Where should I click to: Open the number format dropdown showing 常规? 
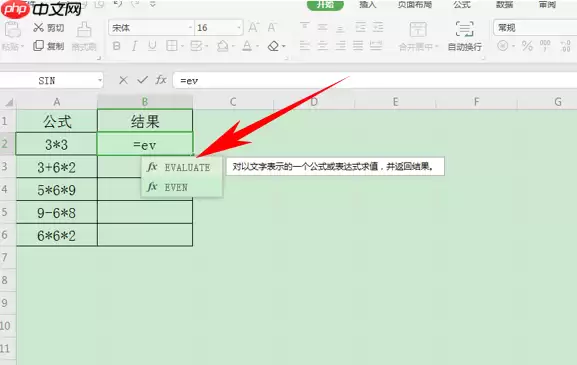[535, 28]
